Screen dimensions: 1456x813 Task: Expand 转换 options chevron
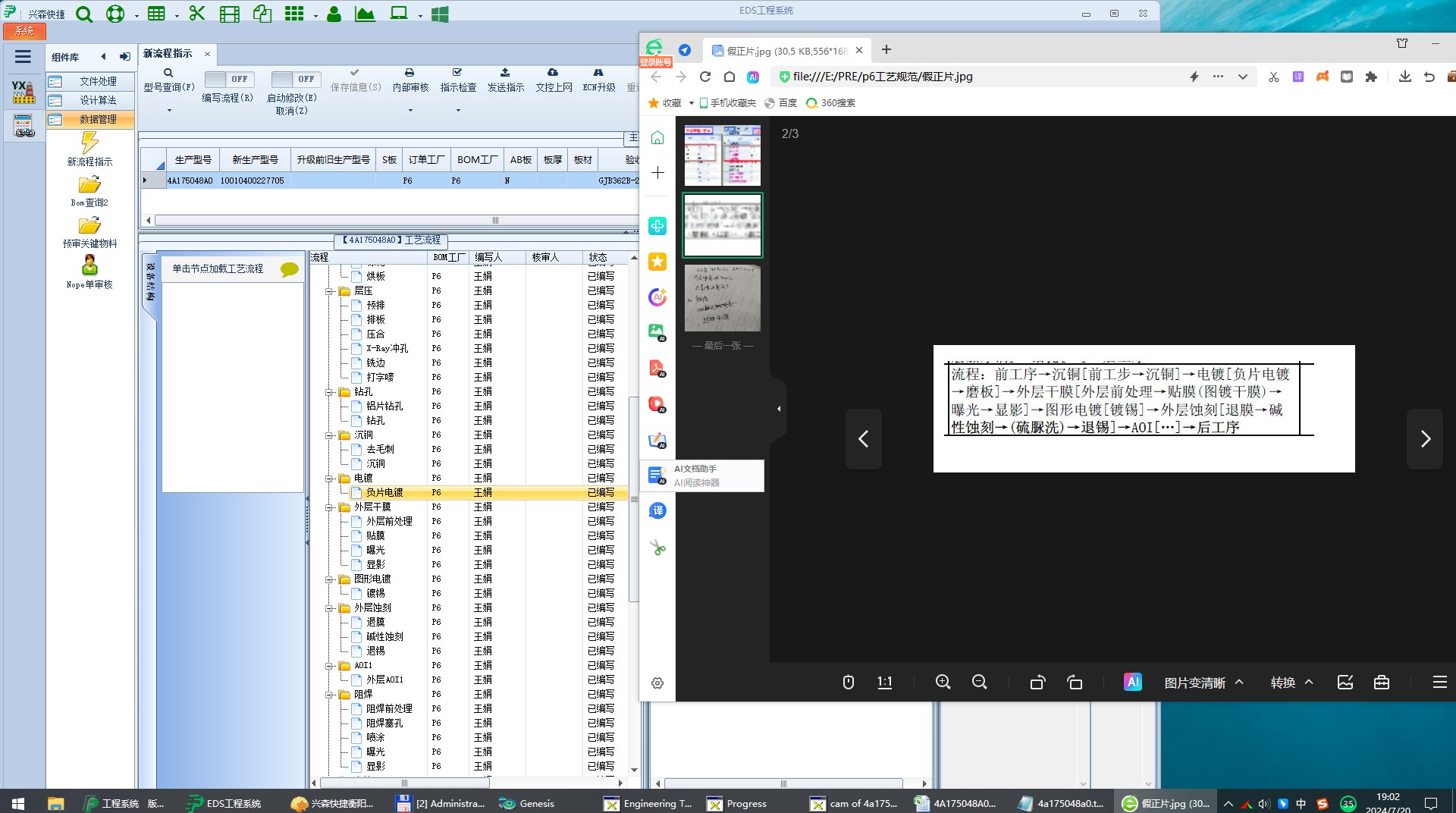1309,682
